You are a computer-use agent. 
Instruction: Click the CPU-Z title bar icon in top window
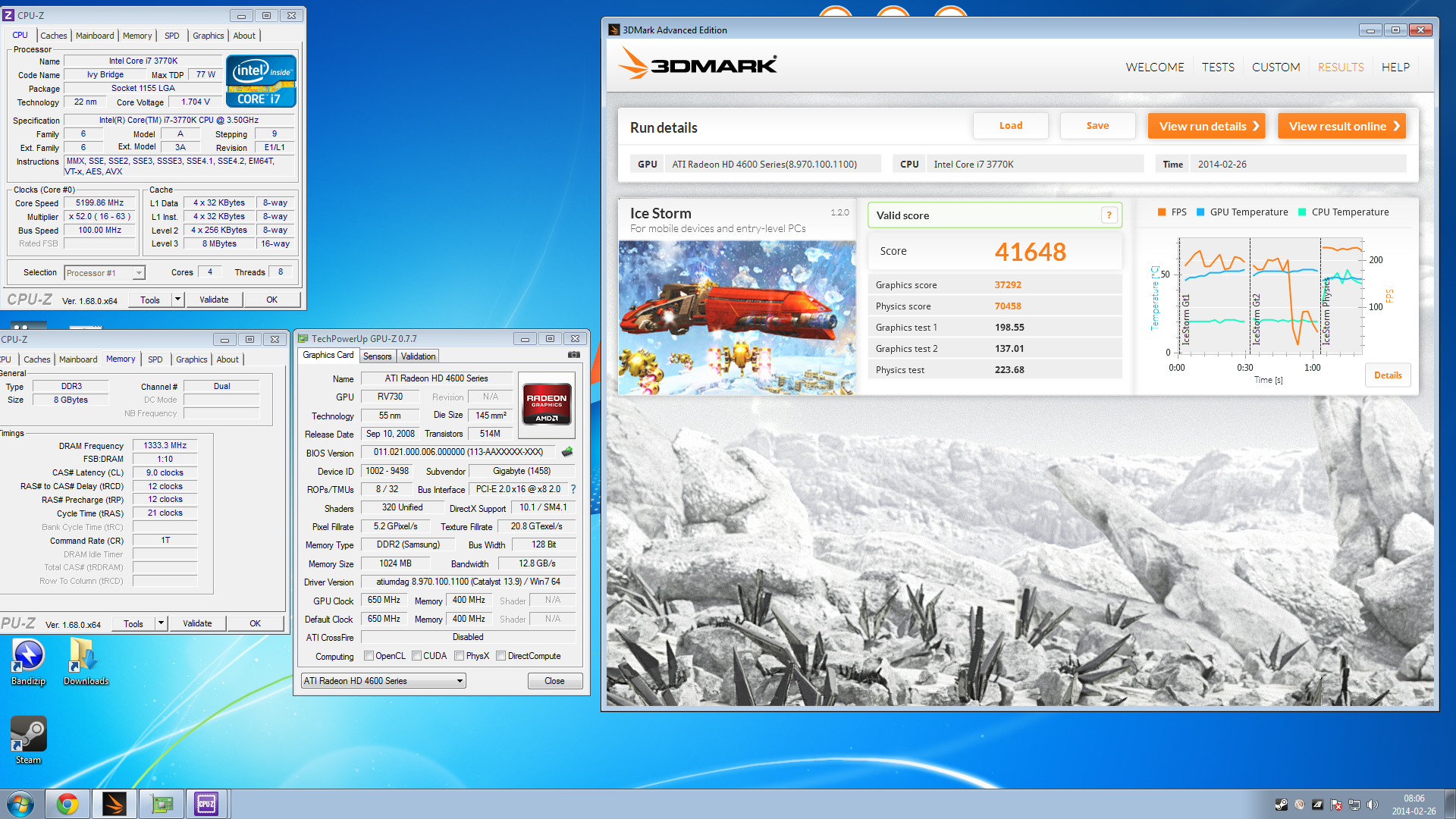[x=8, y=15]
